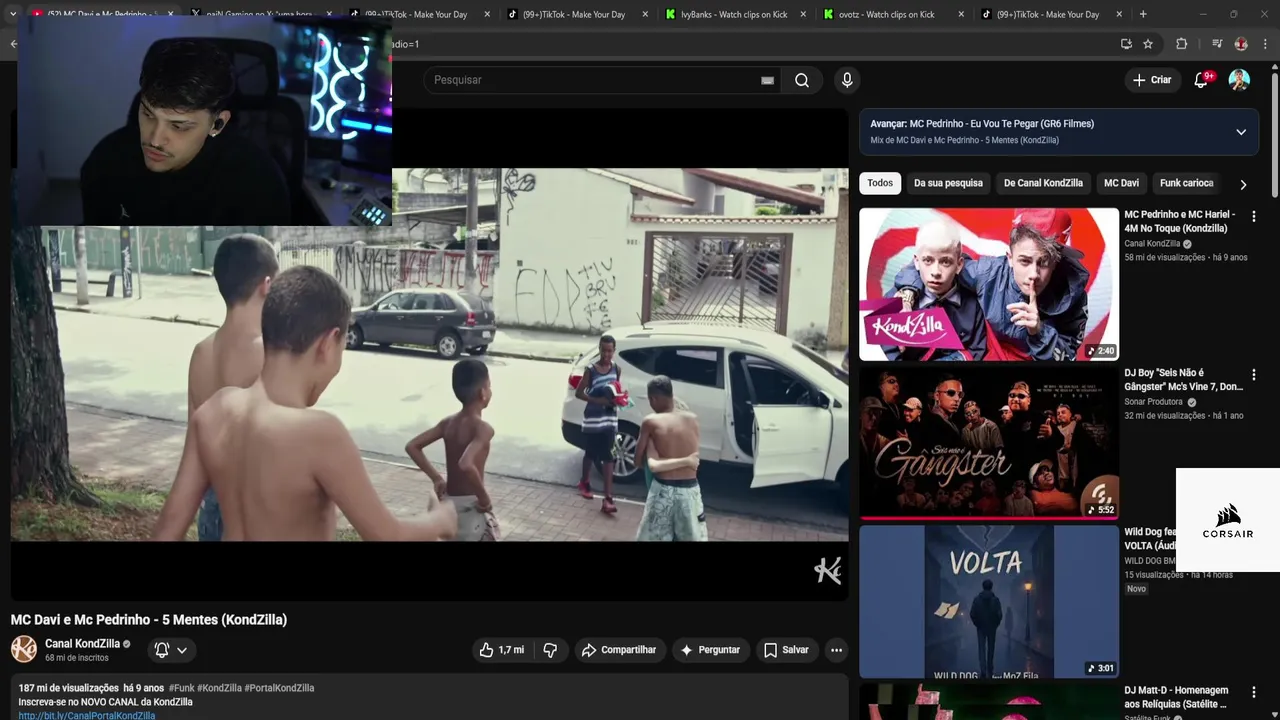Select the De Canal KondZilla chip
The image size is (1280, 720).
(x=1043, y=183)
